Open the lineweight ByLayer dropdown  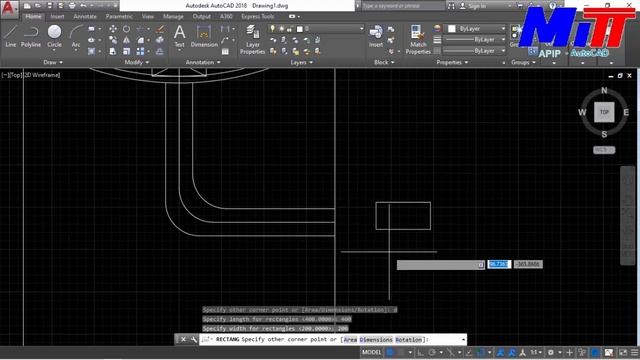(x=475, y=40)
